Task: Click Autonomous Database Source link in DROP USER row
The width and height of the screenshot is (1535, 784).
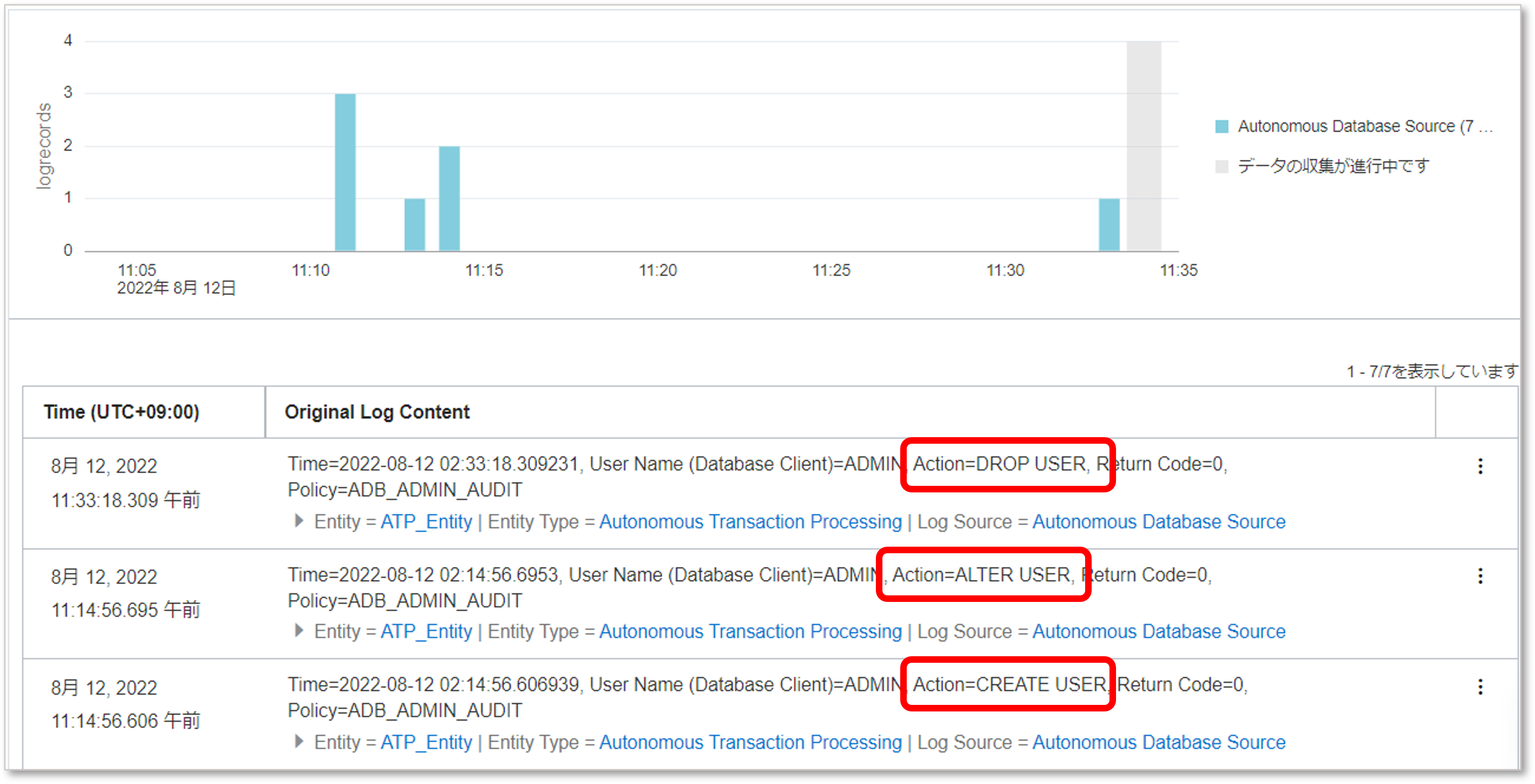Action: 1159,521
